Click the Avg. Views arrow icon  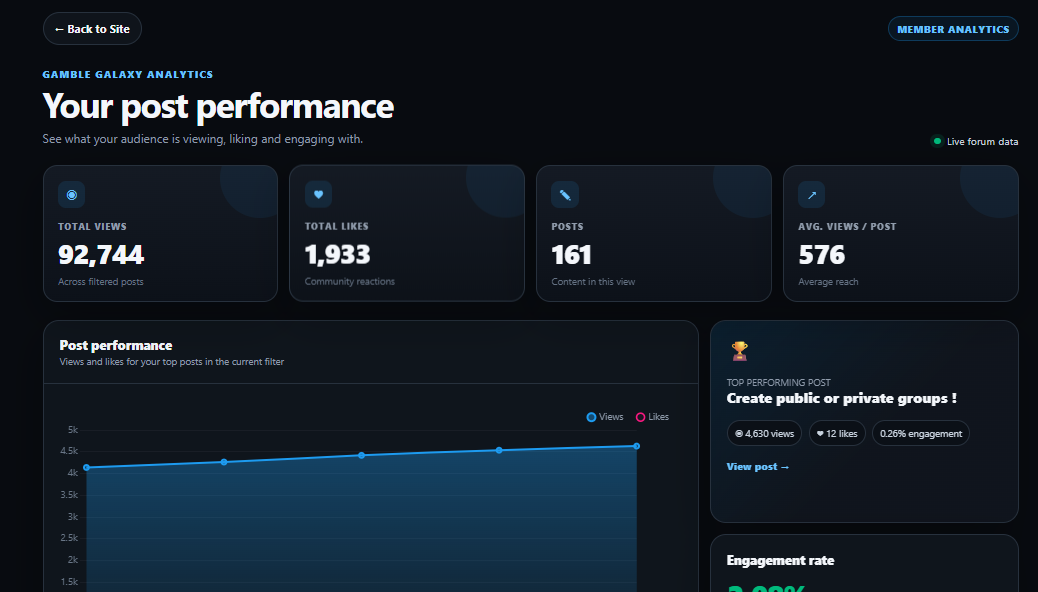point(812,195)
